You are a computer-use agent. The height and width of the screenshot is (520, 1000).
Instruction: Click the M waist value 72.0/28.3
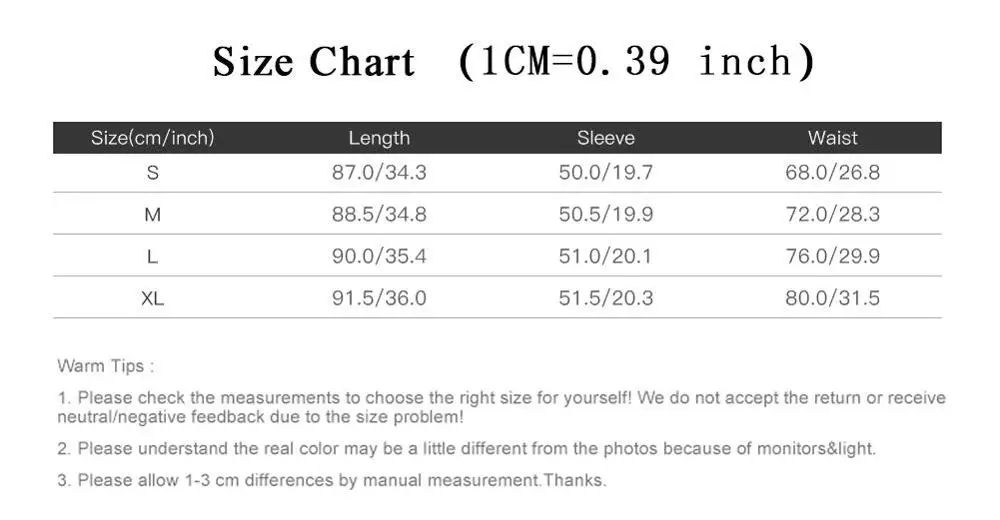click(832, 214)
